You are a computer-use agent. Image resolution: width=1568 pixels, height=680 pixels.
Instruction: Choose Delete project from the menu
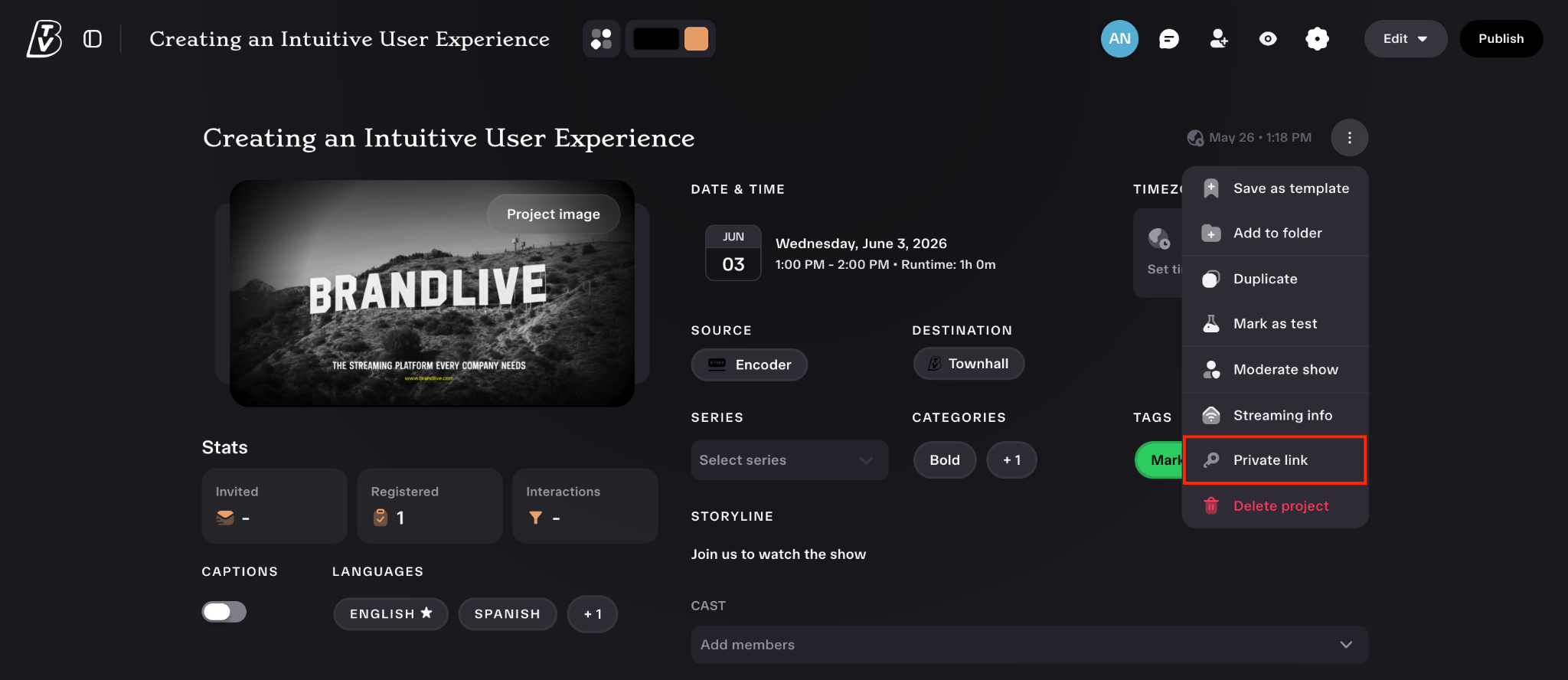(1276, 506)
